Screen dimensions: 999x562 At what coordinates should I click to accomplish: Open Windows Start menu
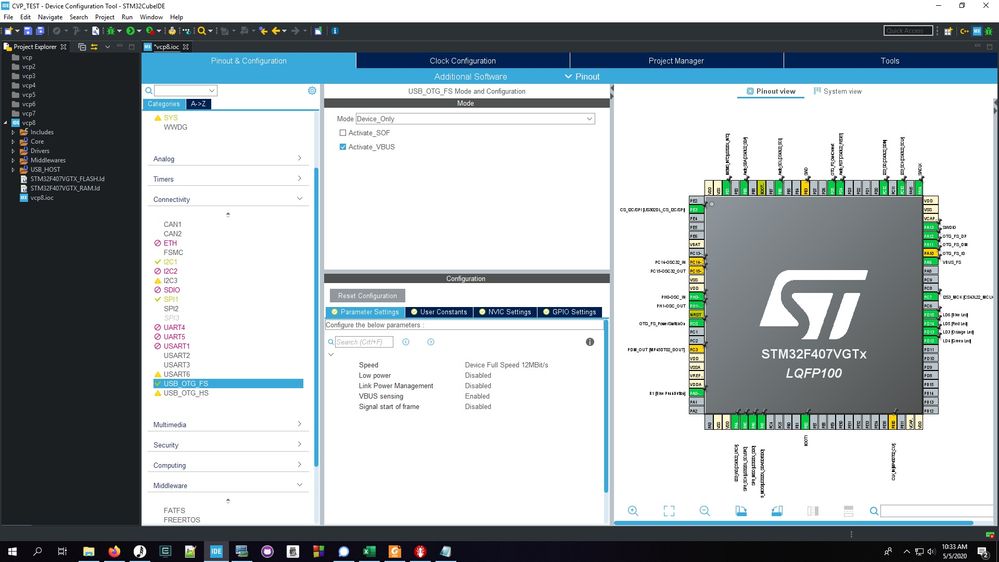[12, 551]
